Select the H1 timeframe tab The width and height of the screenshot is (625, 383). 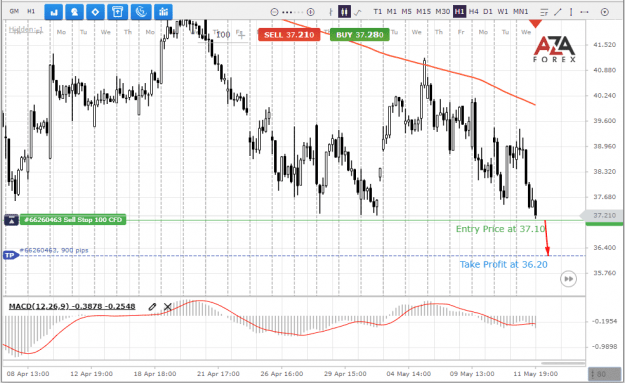point(459,12)
